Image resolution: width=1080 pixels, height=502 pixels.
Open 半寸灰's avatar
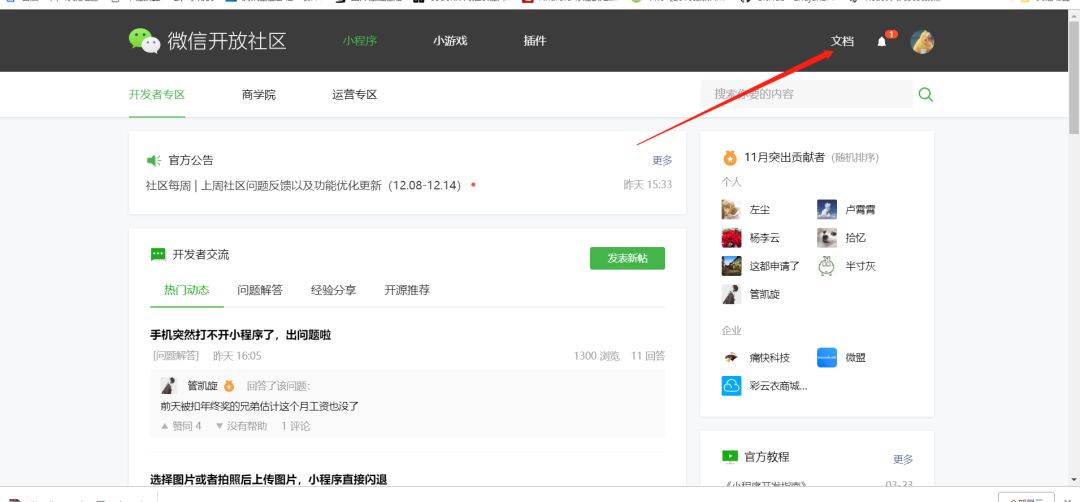(827, 266)
